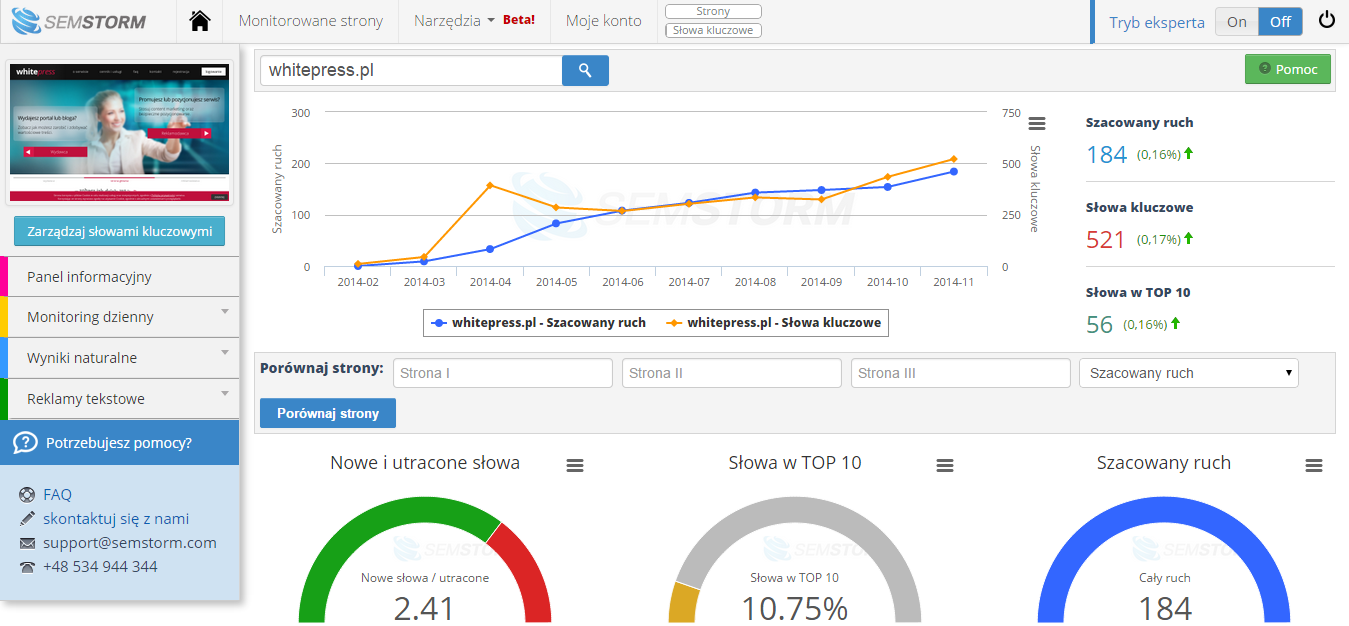Screen dimensions: 1349x626
Task: Click the SEMSTORM logo
Action: point(80,20)
